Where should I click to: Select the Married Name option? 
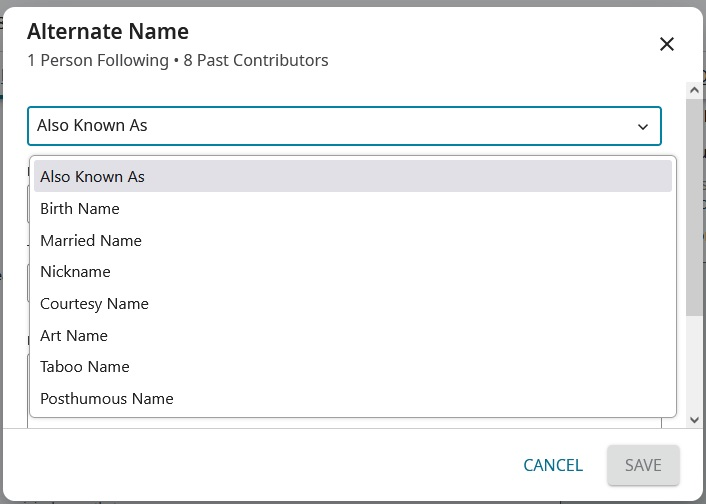pyautogui.click(x=91, y=241)
